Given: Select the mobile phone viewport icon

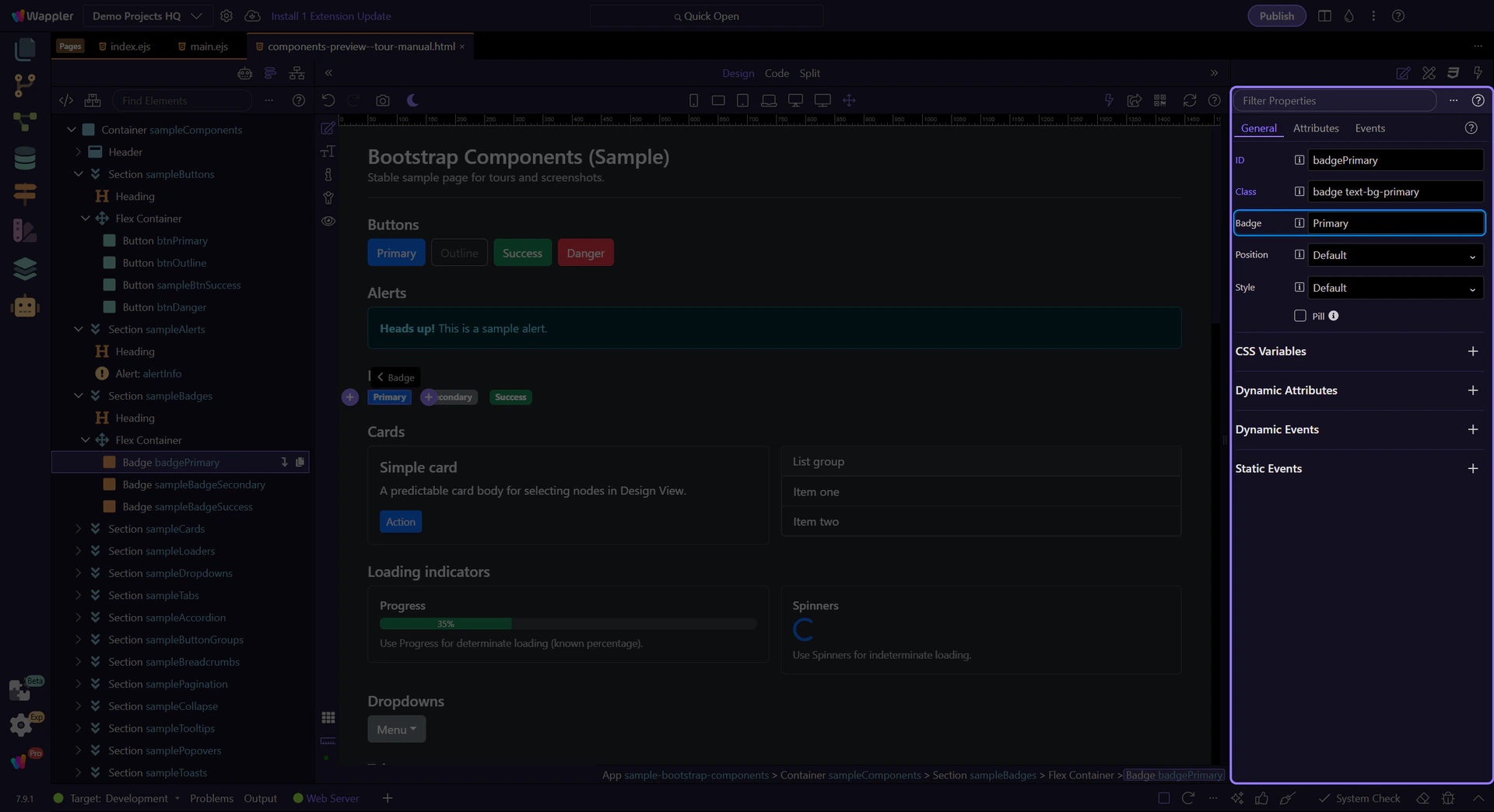Looking at the screenshot, I should pos(693,100).
